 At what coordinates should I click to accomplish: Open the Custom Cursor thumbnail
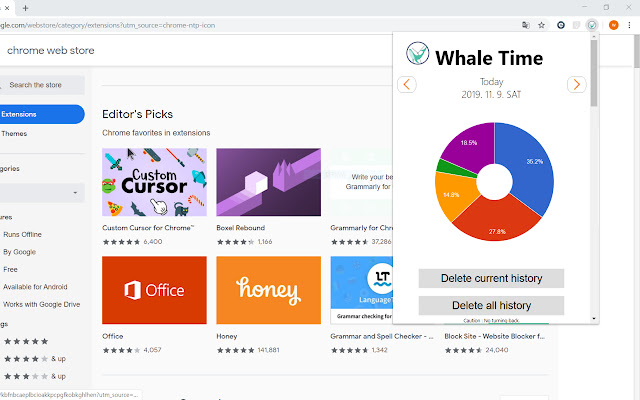154,182
